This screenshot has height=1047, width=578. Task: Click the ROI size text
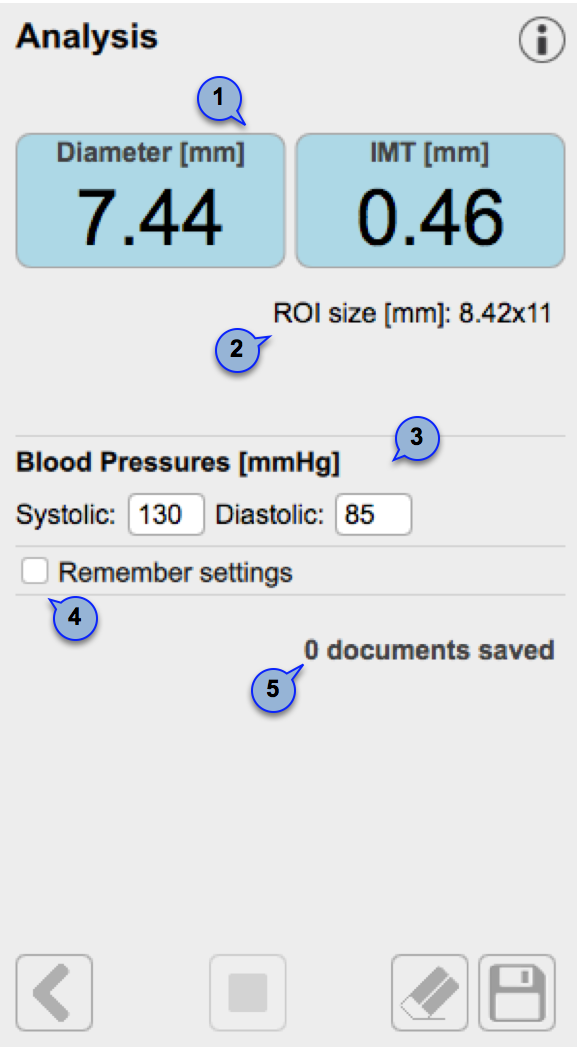coord(412,313)
